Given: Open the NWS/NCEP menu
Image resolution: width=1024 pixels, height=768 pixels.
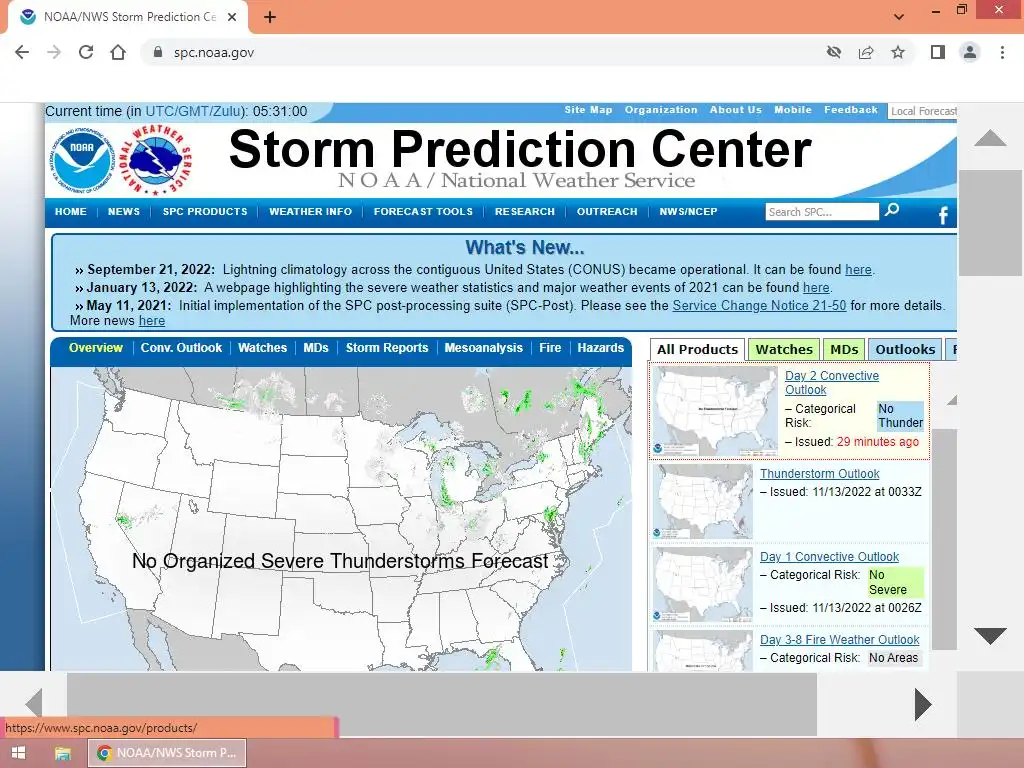Looking at the screenshot, I should [x=688, y=212].
